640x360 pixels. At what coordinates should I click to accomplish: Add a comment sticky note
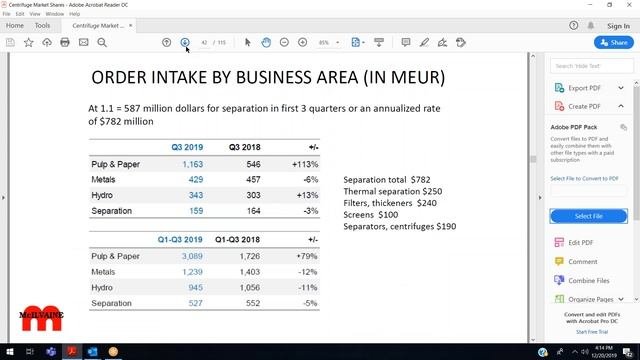pyautogui.click(x=406, y=42)
